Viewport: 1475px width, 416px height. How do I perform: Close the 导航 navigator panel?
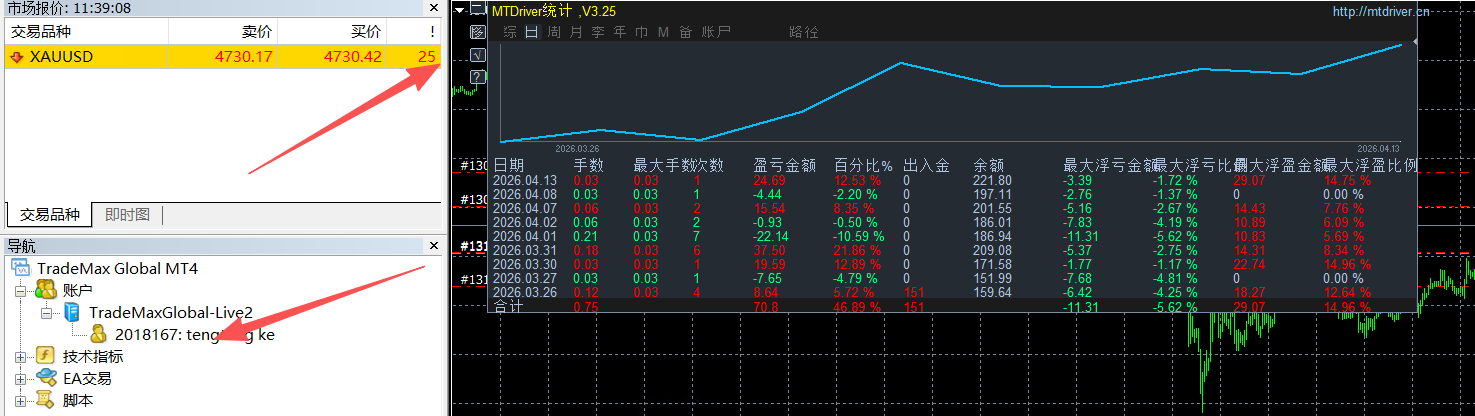point(433,245)
